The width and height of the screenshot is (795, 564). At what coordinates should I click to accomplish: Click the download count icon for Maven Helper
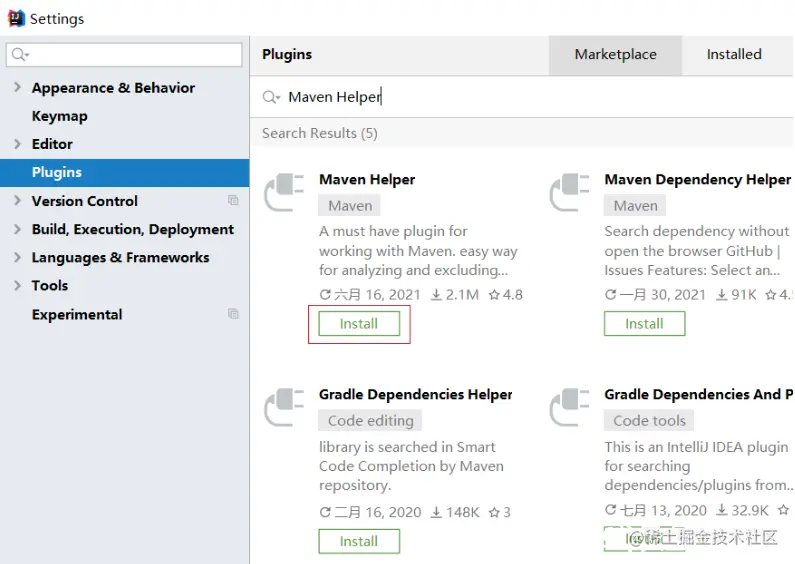436,295
